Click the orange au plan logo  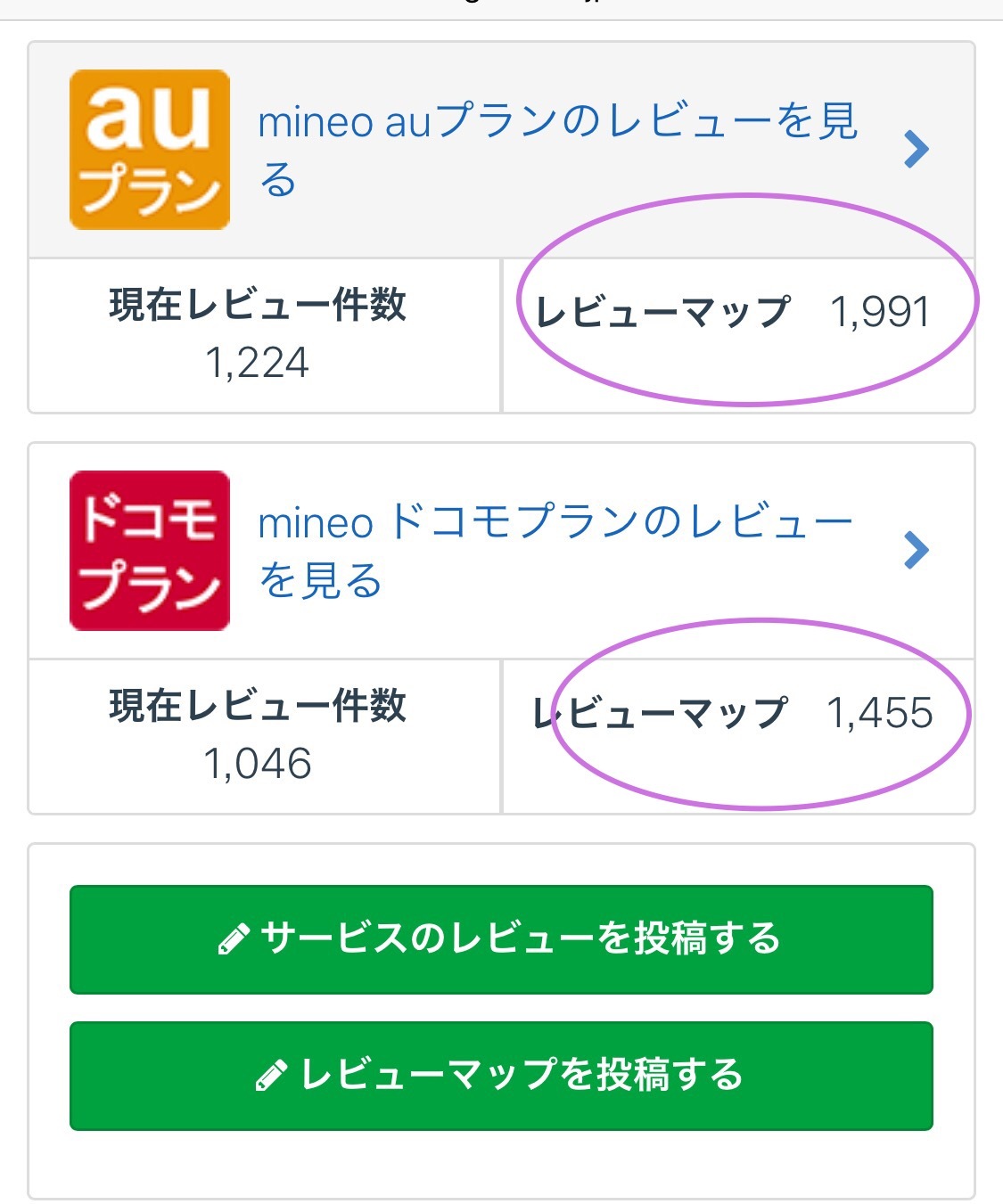(150, 150)
